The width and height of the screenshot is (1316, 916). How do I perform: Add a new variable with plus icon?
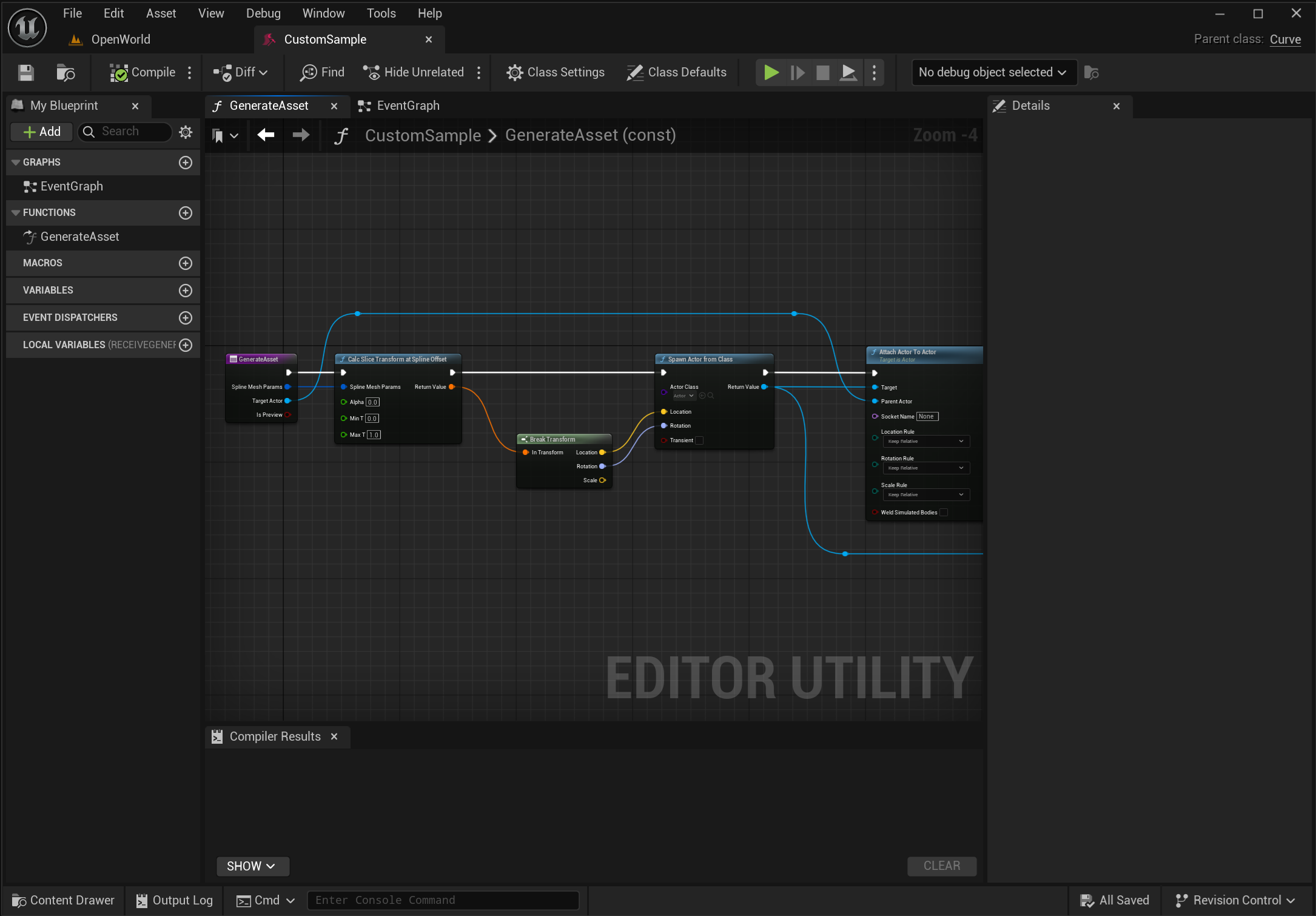[x=186, y=291]
